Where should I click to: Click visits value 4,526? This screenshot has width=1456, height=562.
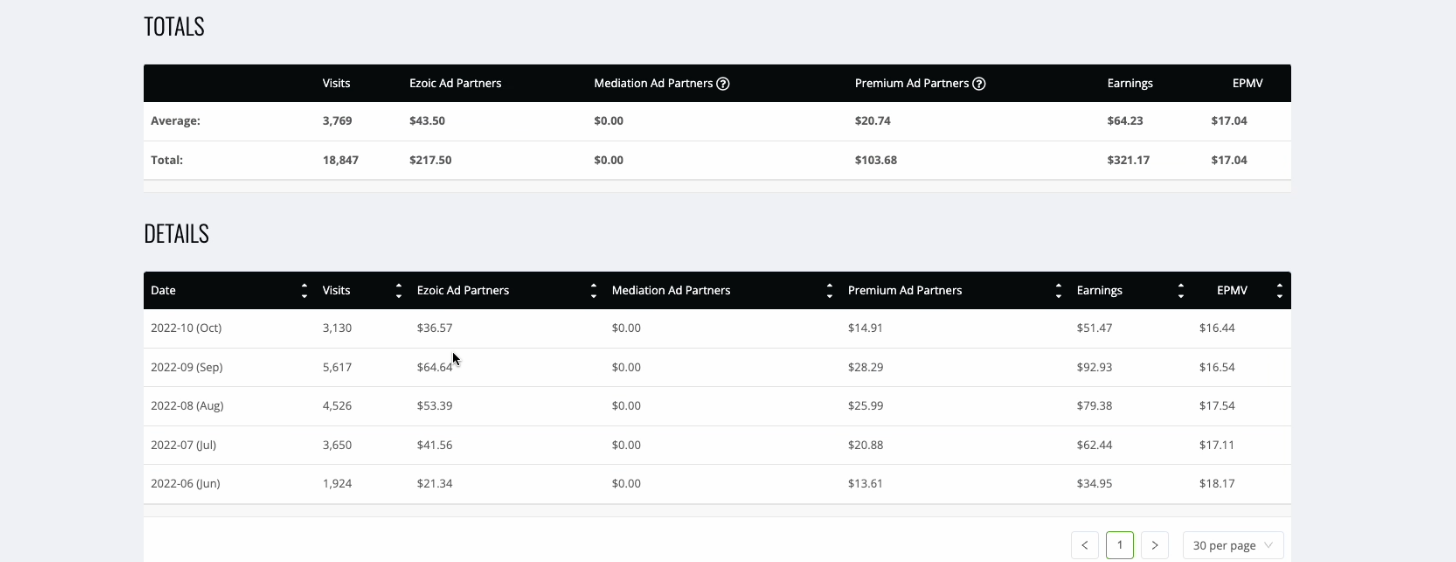point(337,406)
